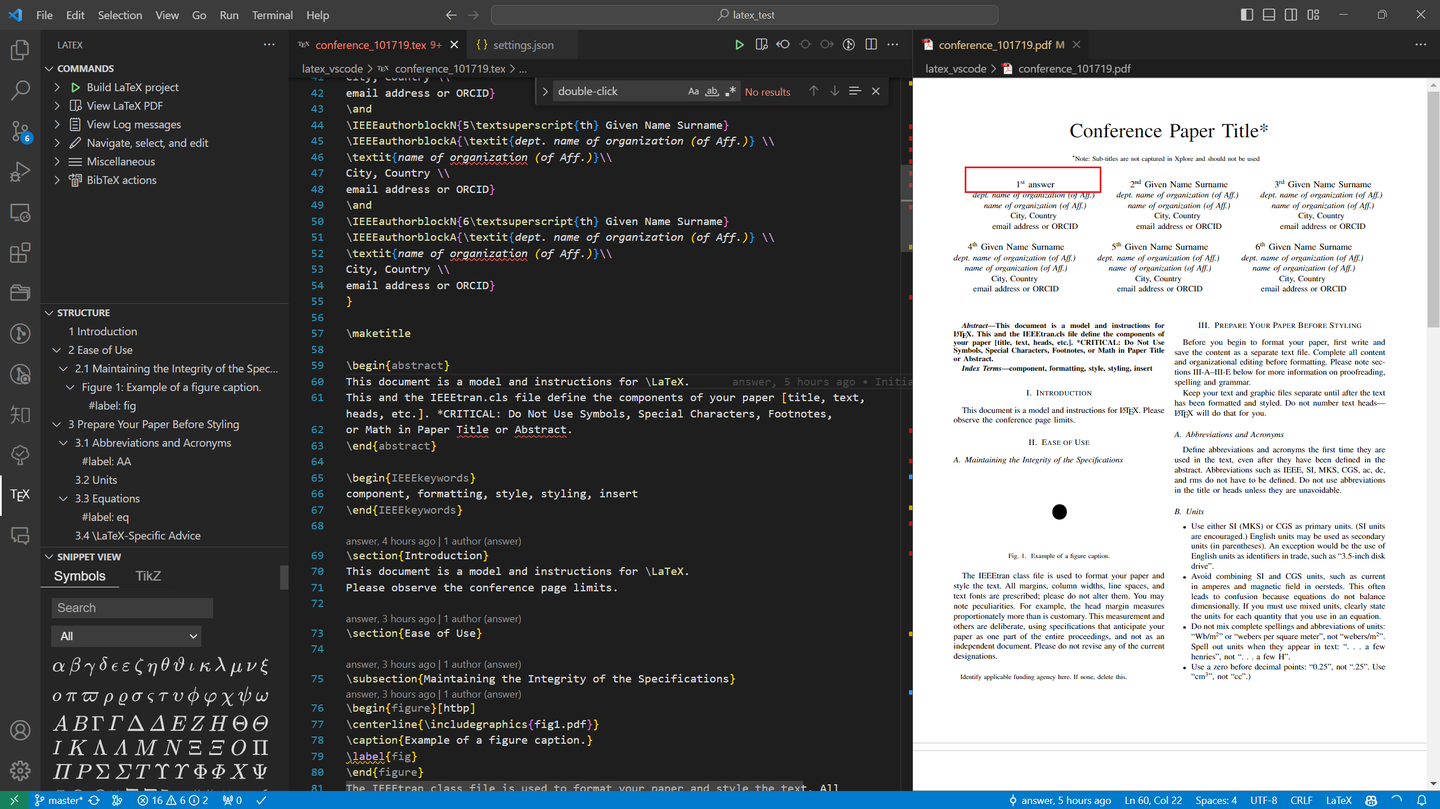Click the errors and warnings status bar icon
The width and height of the screenshot is (1440, 809).
[176, 800]
